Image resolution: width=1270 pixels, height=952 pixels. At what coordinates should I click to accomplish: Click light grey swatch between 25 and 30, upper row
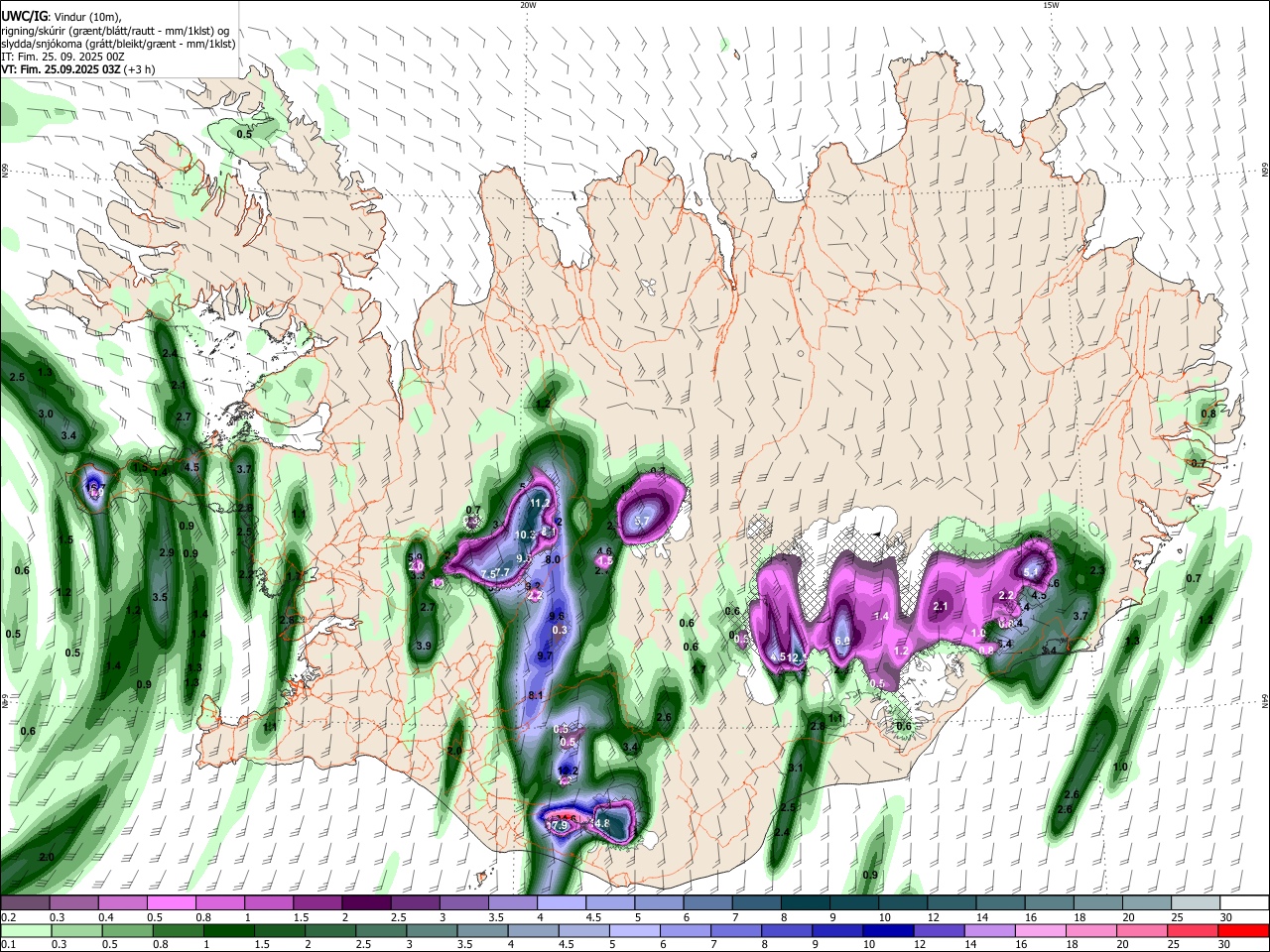(x=1196, y=903)
